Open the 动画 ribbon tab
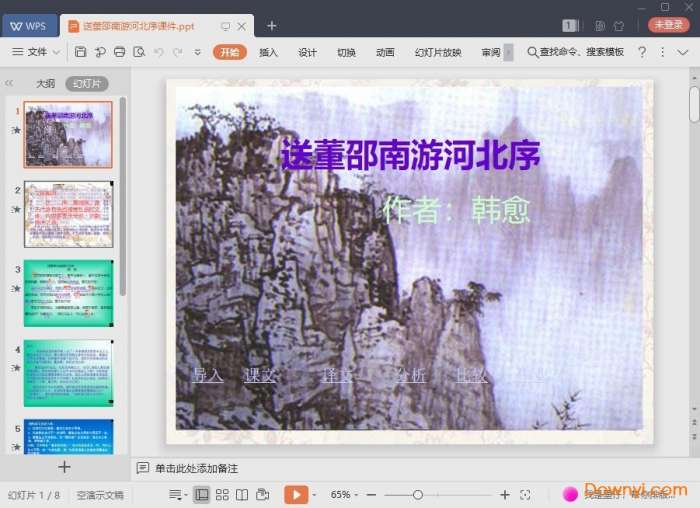700x508 pixels. click(x=385, y=52)
